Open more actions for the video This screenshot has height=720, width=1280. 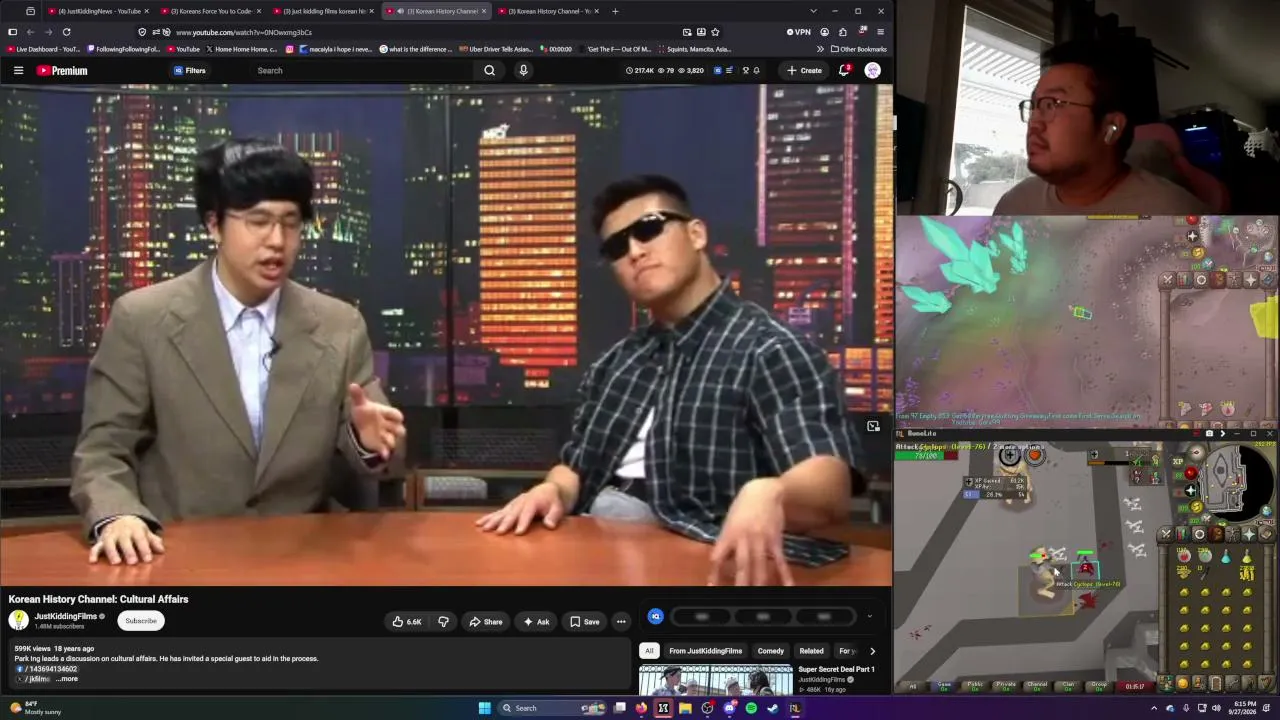(x=621, y=621)
